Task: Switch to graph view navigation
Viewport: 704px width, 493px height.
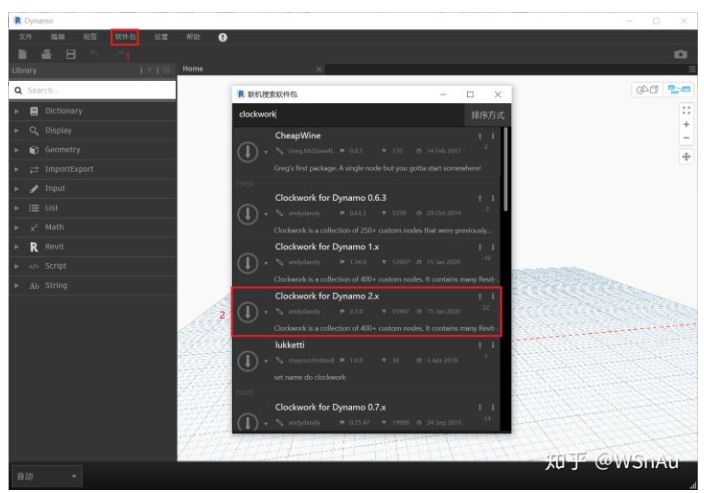Action: [x=678, y=90]
